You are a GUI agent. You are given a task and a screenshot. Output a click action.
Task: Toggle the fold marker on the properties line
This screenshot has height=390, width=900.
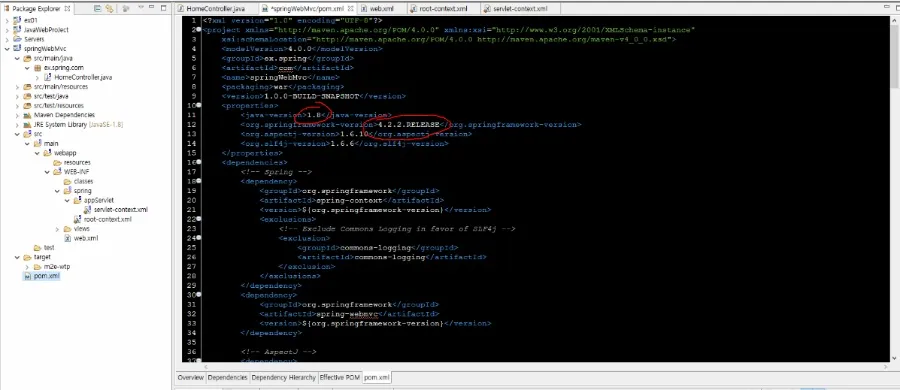coord(199,106)
